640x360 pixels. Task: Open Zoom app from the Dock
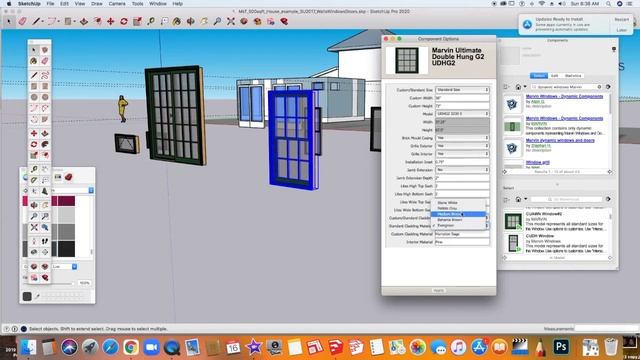click(x=151, y=347)
